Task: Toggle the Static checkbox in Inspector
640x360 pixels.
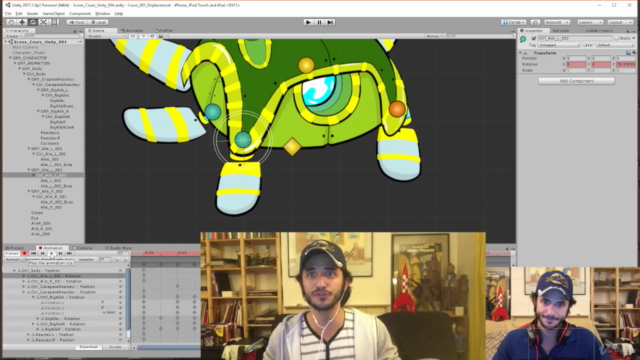Action: 616,38
